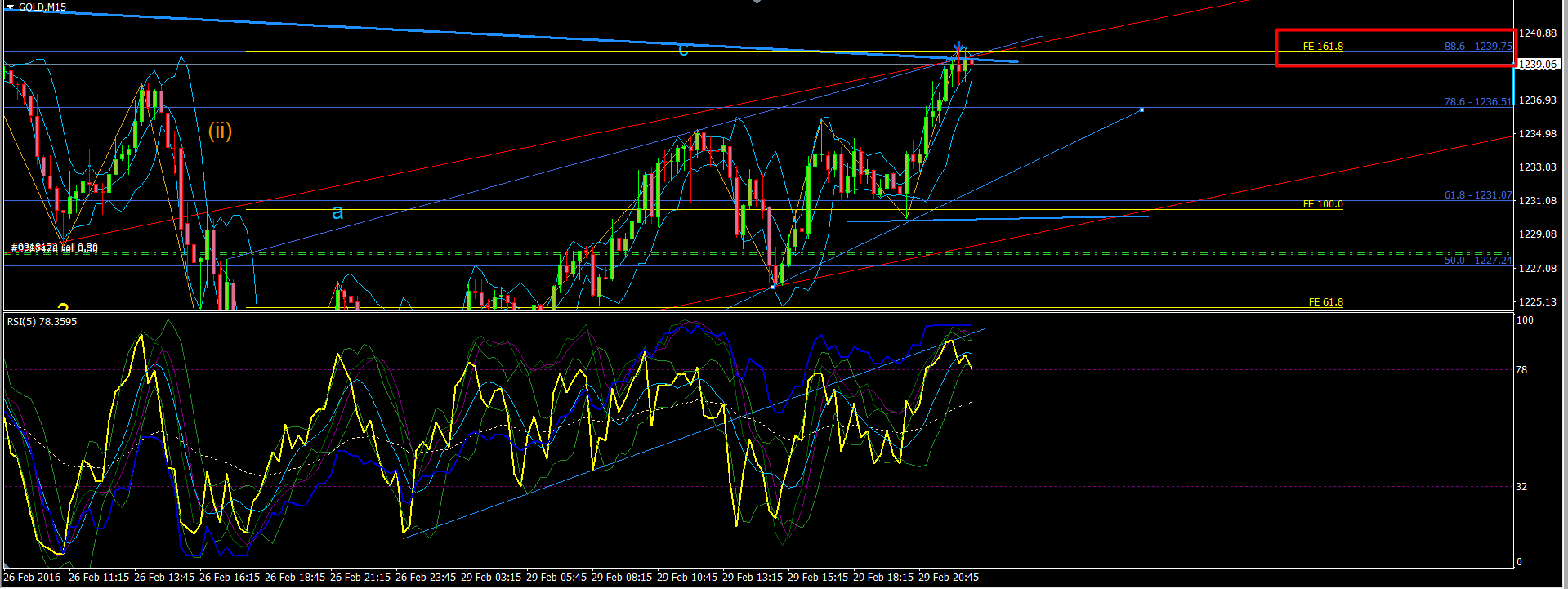Click the '29 Feb 05:45' time axis label
The height and width of the screenshot is (589, 1568).
(556, 578)
